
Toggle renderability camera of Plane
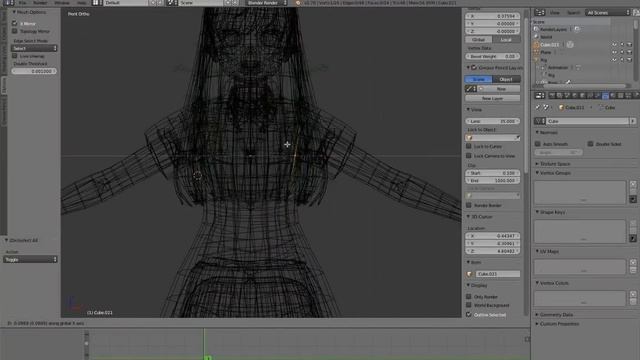[629, 52]
